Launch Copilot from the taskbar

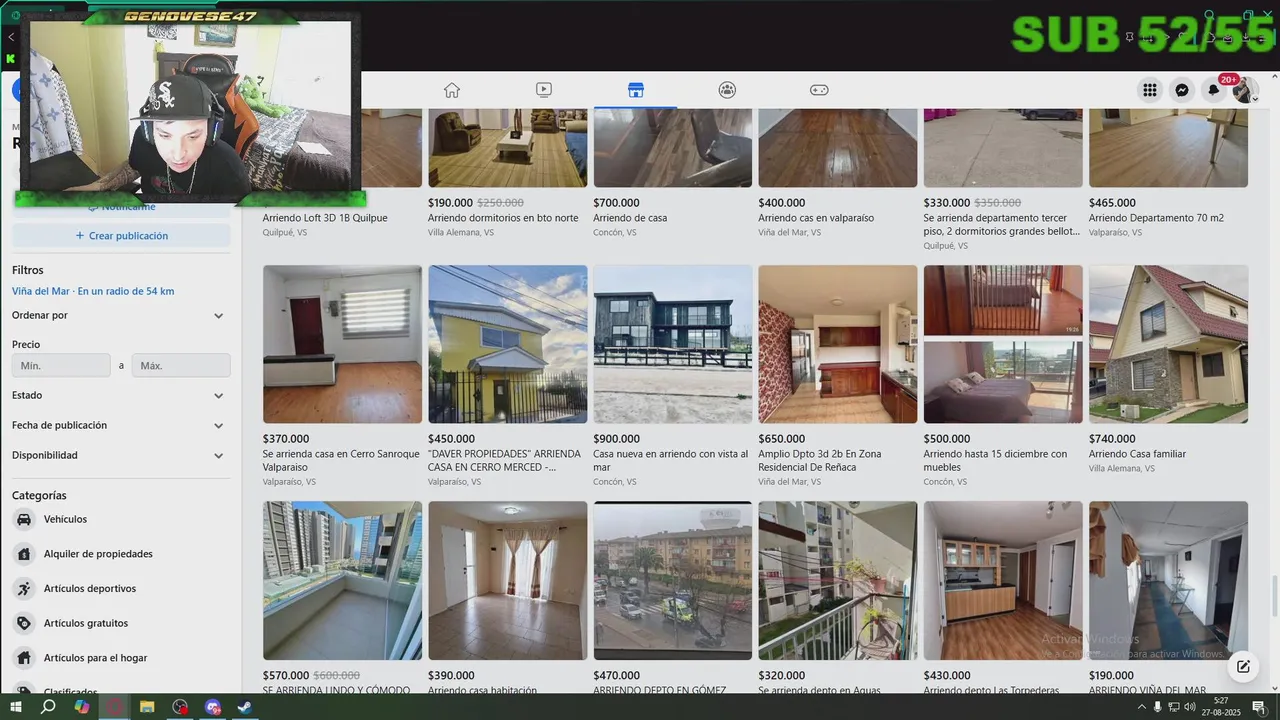point(82,707)
